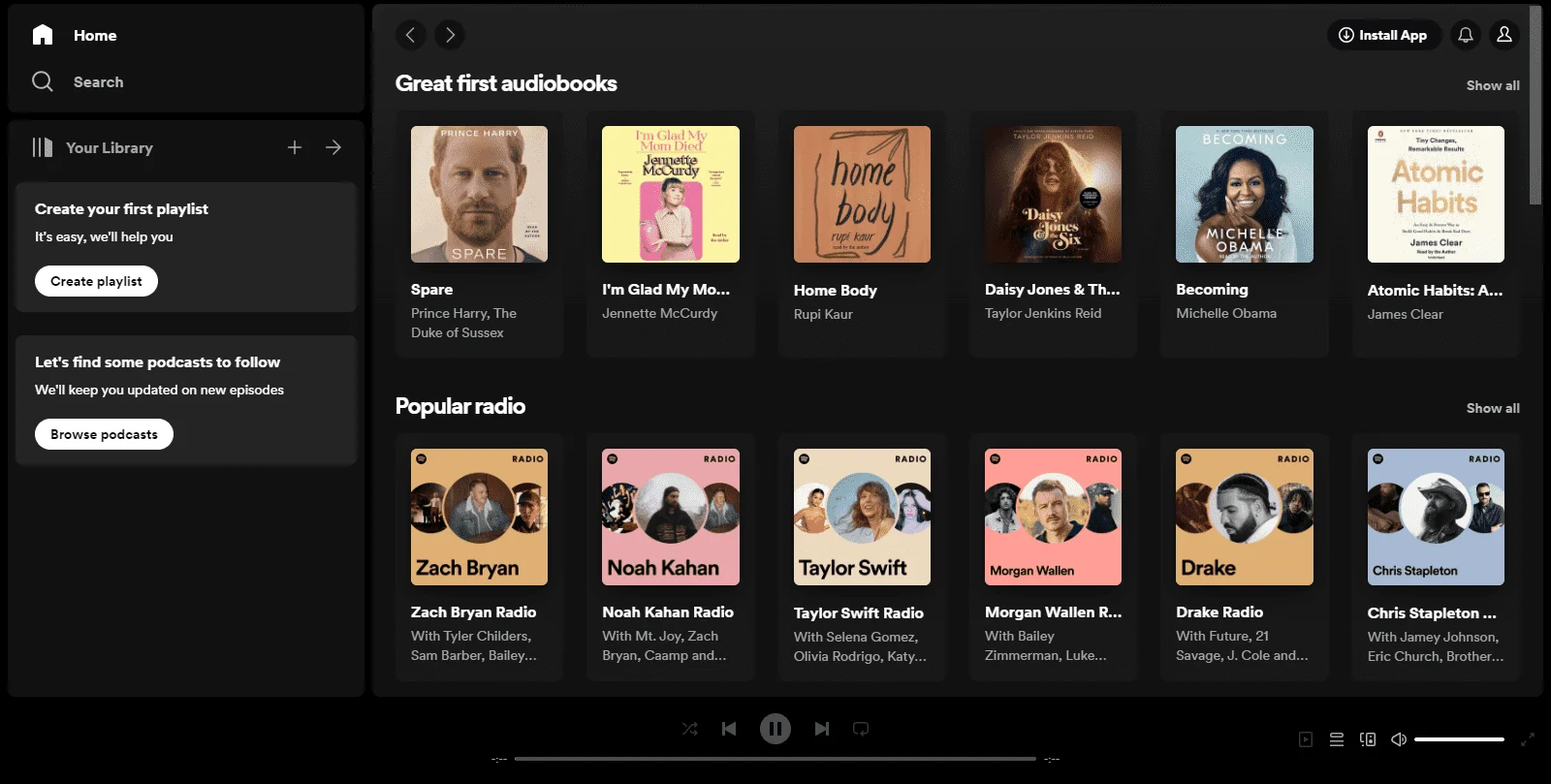Image resolution: width=1551 pixels, height=784 pixels.
Task: Click the 'Spare' title text
Action: pyautogui.click(x=431, y=289)
